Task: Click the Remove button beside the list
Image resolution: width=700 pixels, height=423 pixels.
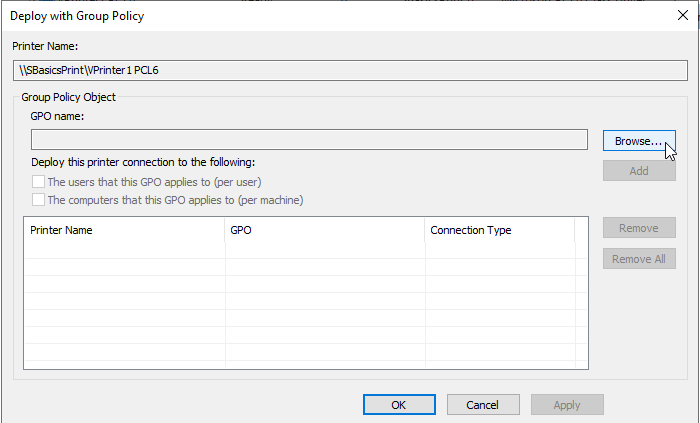Action: tap(639, 228)
